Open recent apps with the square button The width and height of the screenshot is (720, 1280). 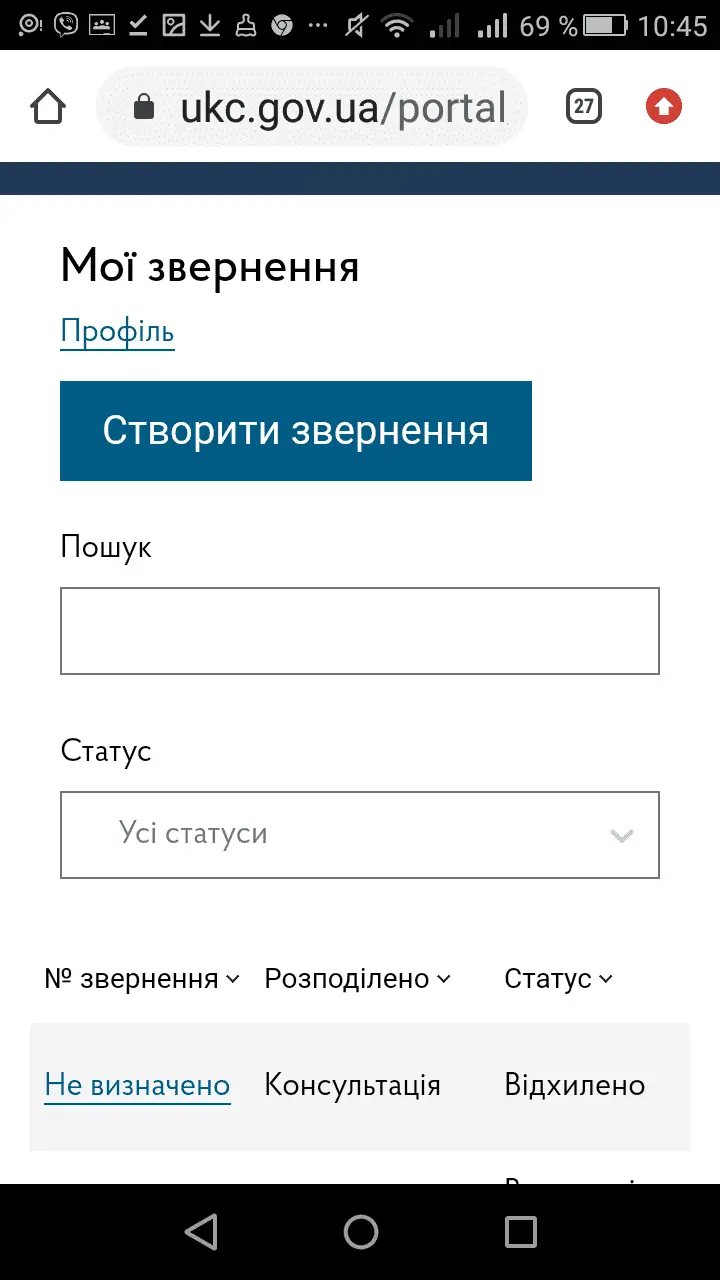[520, 1232]
